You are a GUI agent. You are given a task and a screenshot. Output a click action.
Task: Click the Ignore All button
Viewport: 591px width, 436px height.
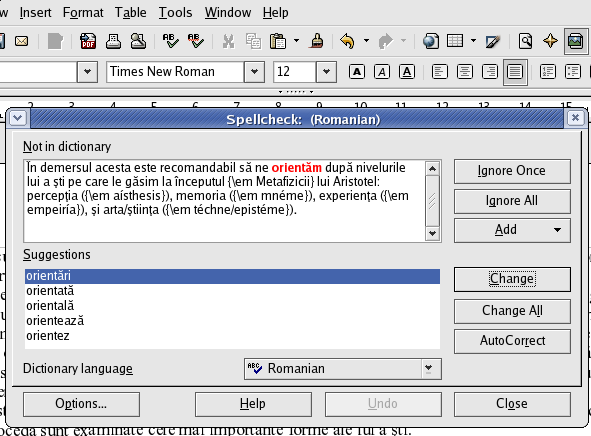pos(512,201)
